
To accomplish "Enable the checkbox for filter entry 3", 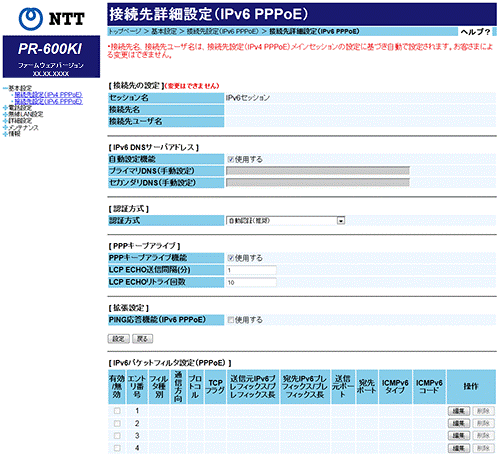I will click(x=117, y=436).
